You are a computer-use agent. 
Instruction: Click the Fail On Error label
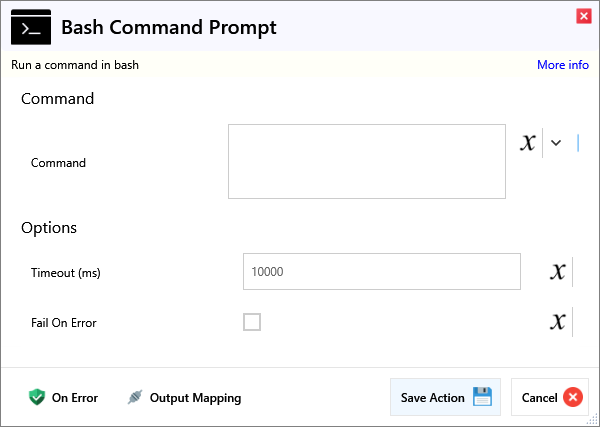pyautogui.click(x=64, y=322)
